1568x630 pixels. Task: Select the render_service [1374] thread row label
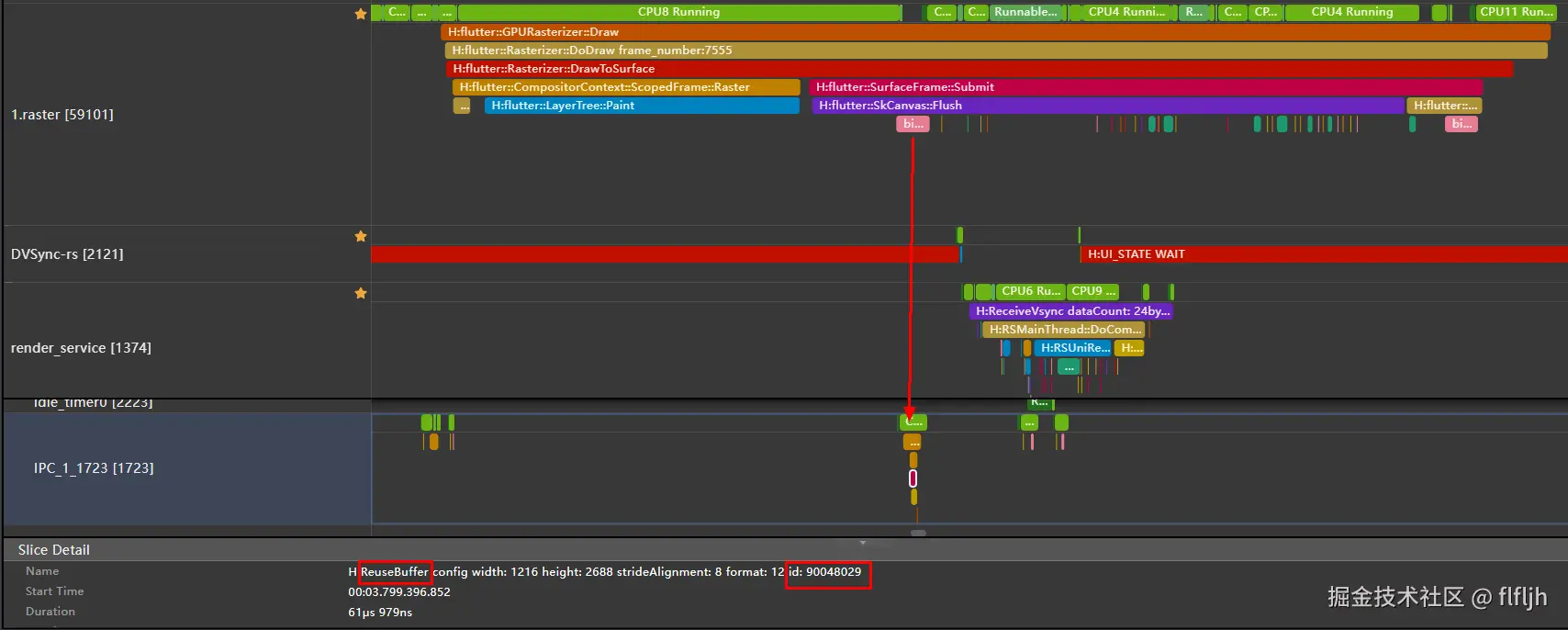[81, 348]
